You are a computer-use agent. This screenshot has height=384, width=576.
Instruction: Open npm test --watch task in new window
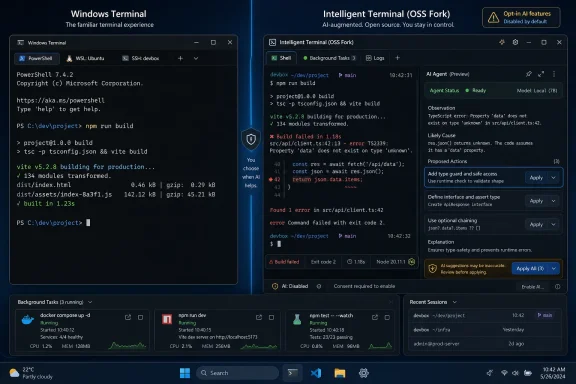(x=375, y=317)
